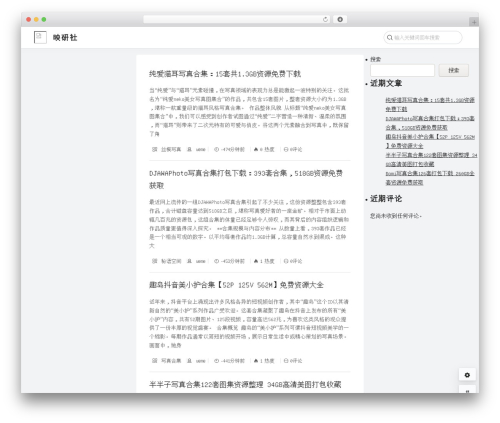
Task: Click the site logo image in header
Action: (x=40, y=37)
